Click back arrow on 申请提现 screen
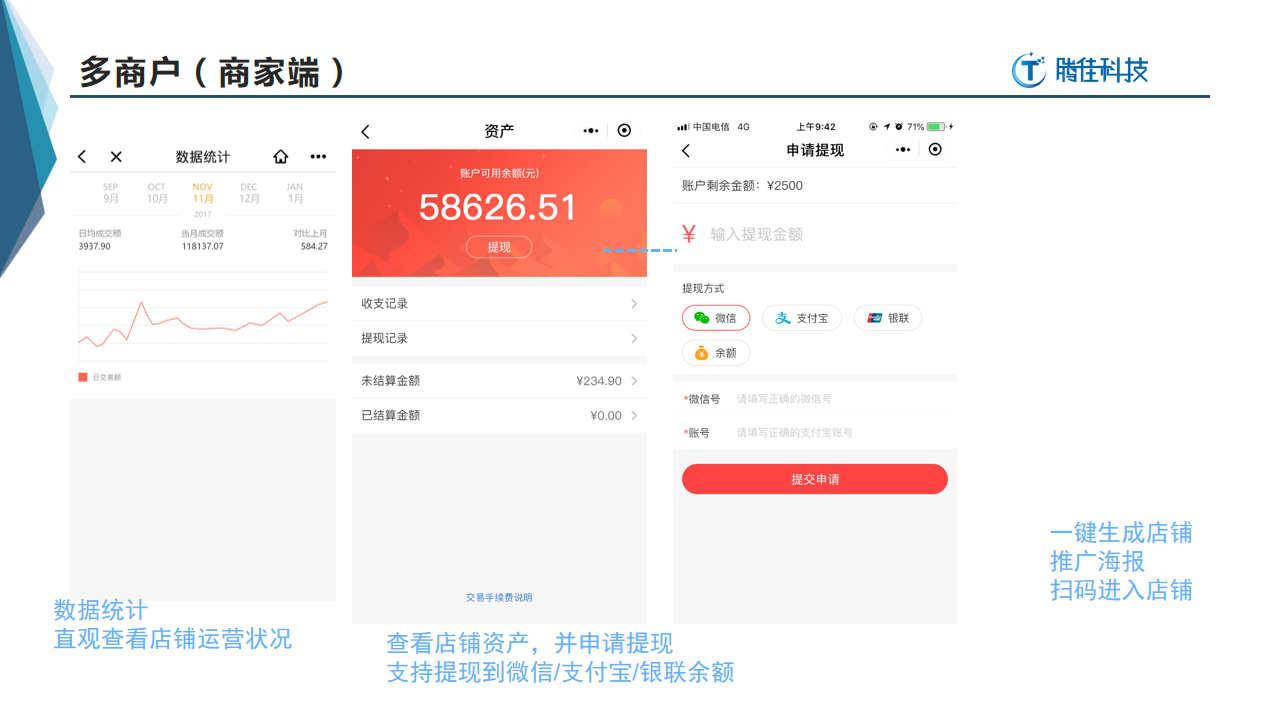Image resolution: width=1280 pixels, height=720 pixels. pyautogui.click(x=686, y=150)
